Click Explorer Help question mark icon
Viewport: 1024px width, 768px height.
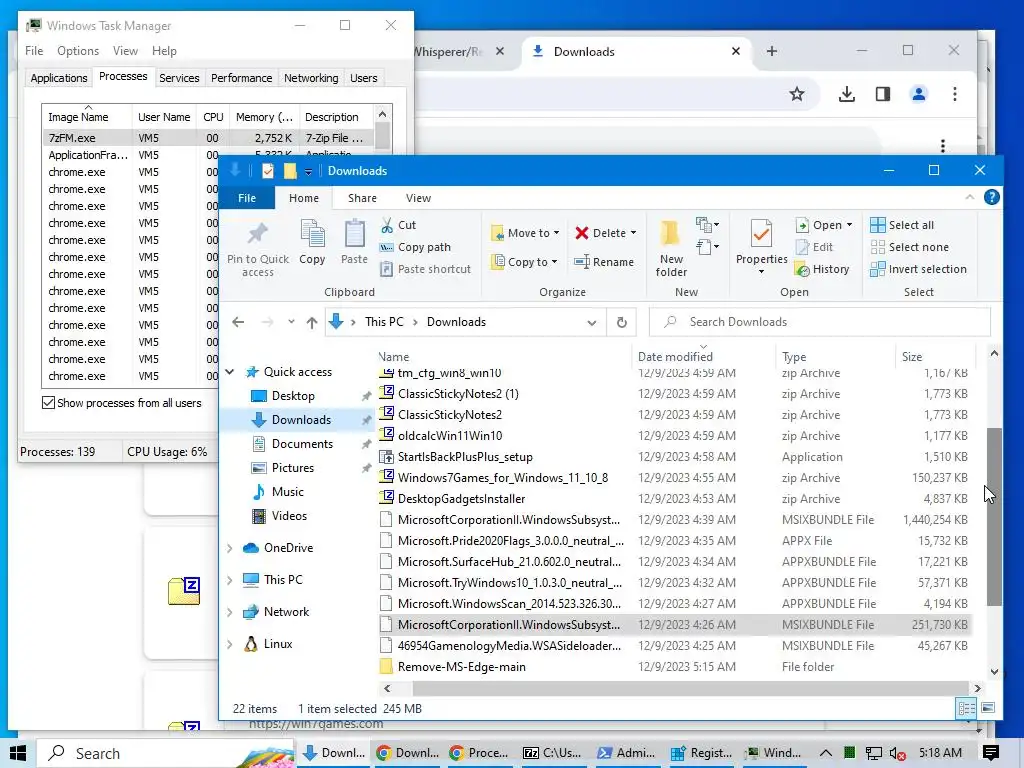click(991, 197)
